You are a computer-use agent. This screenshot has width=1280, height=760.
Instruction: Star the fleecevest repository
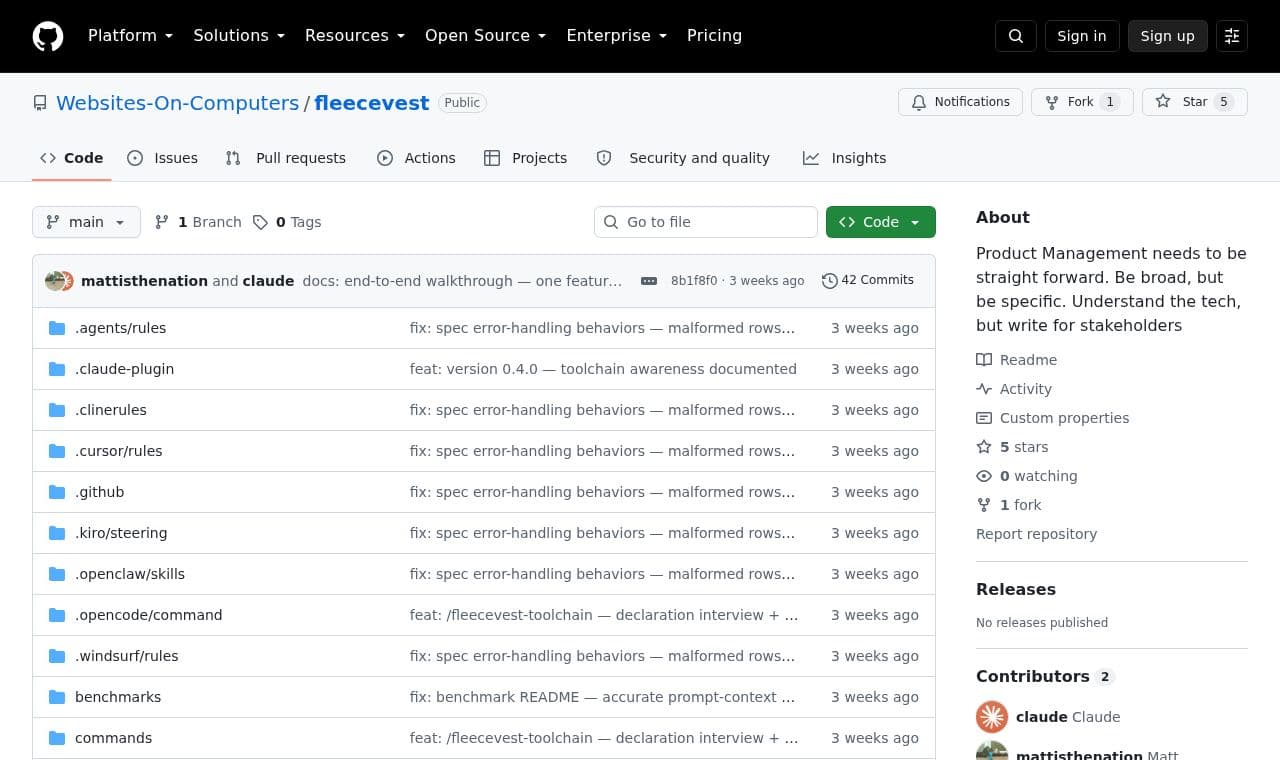[1181, 102]
